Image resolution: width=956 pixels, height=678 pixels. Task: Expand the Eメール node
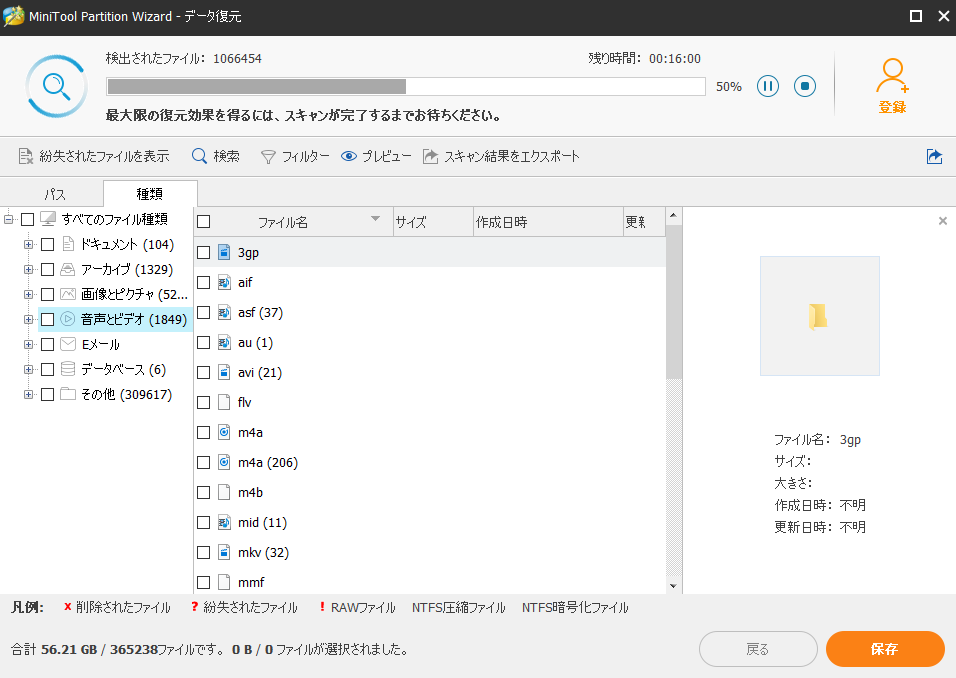(28, 344)
